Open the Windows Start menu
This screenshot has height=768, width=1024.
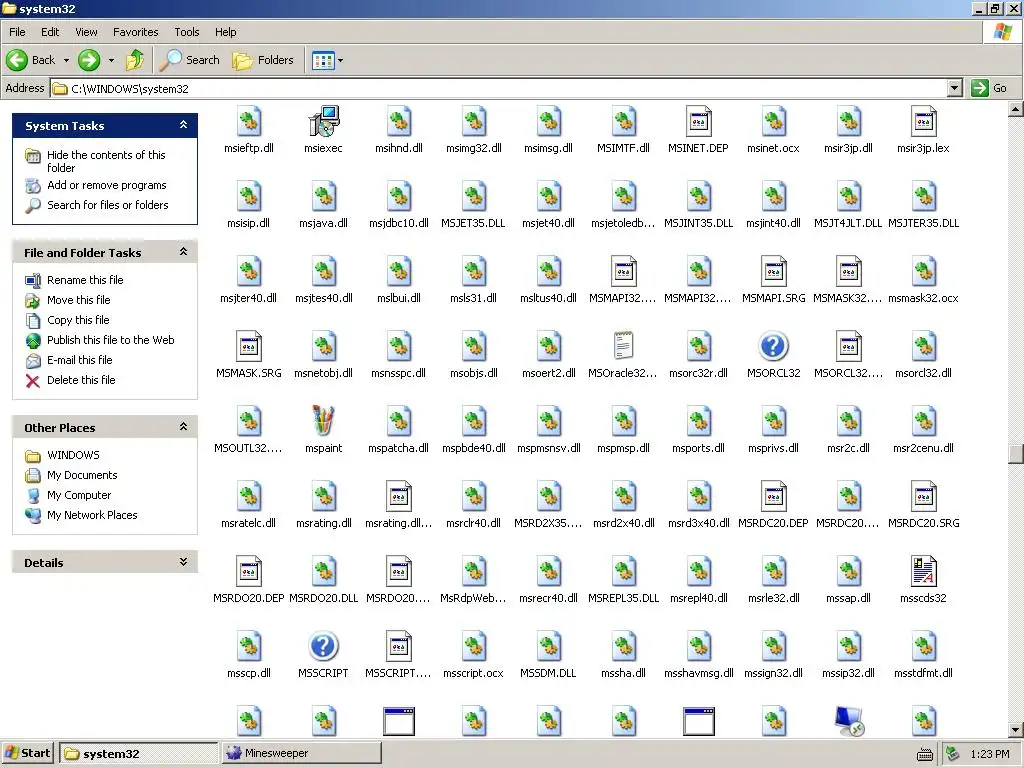coord(27,753)
